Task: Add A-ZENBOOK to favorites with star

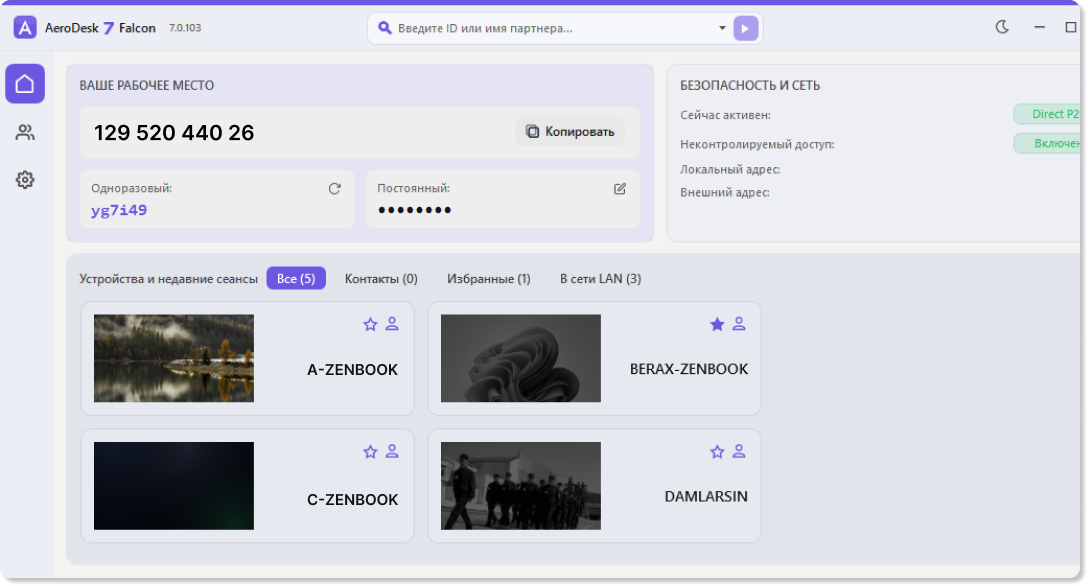Action: click(371, 324)
